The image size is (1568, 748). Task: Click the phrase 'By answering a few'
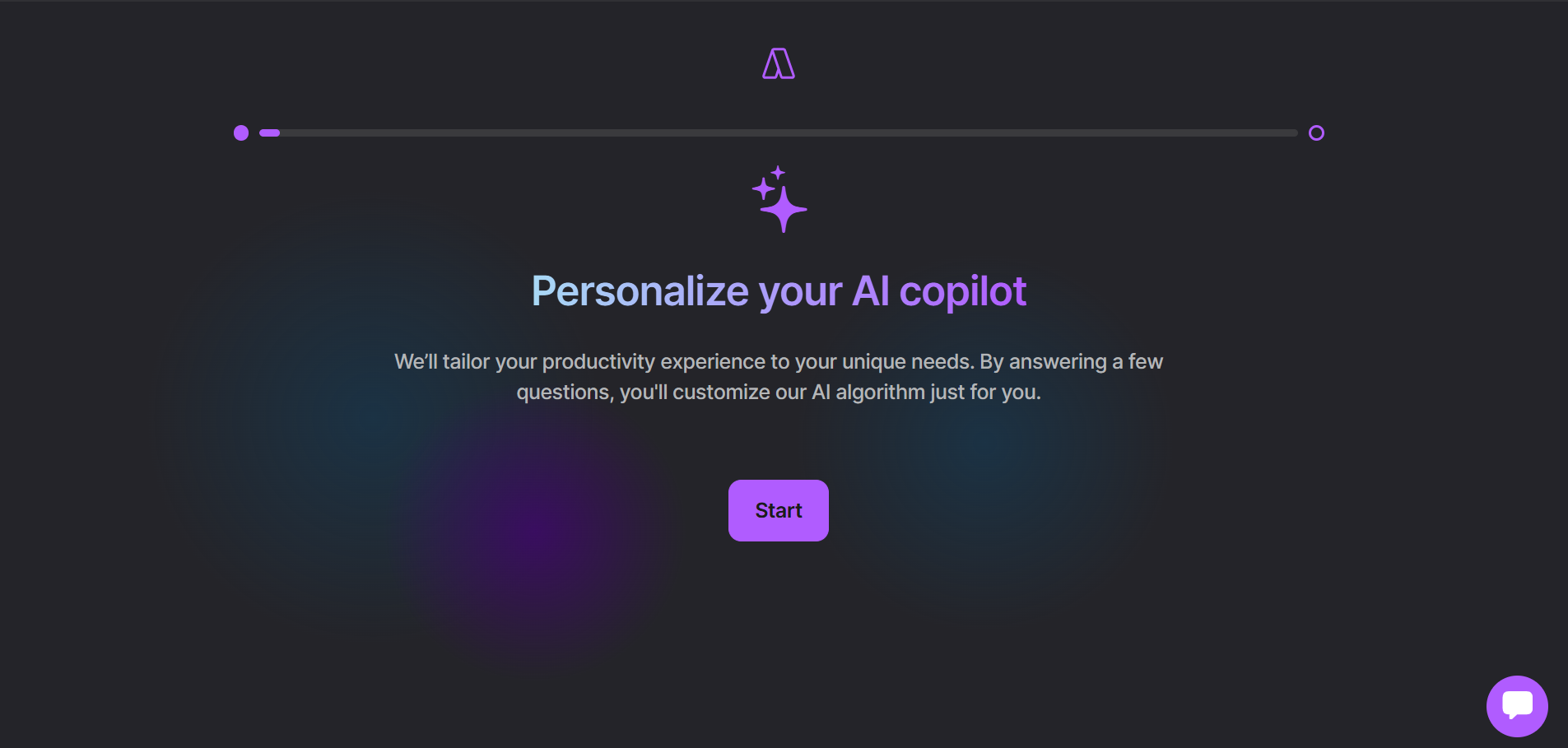pyautogui.click(x=1072, y=361)
